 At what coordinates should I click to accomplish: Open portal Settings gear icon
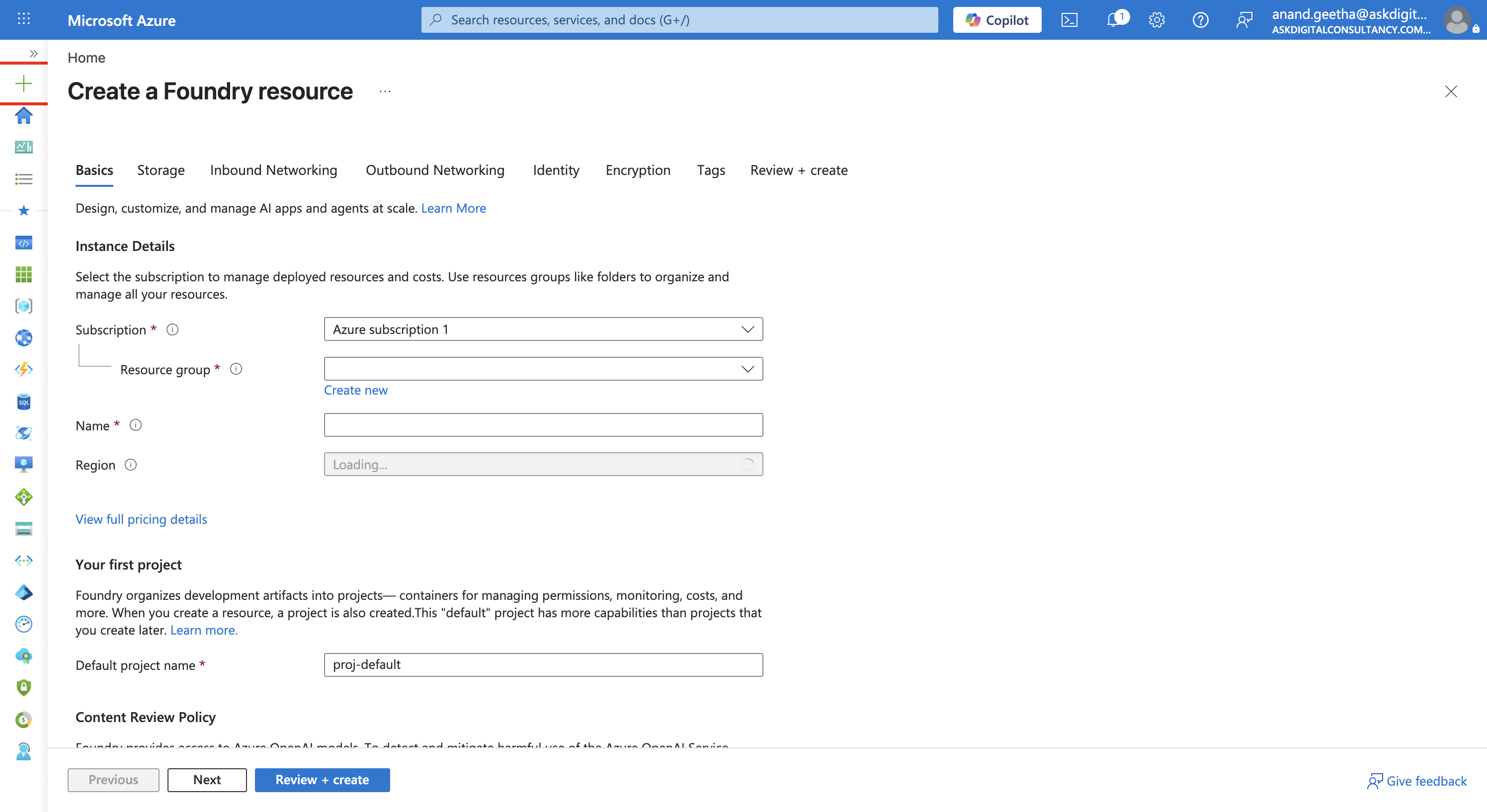coord(1157,20)
